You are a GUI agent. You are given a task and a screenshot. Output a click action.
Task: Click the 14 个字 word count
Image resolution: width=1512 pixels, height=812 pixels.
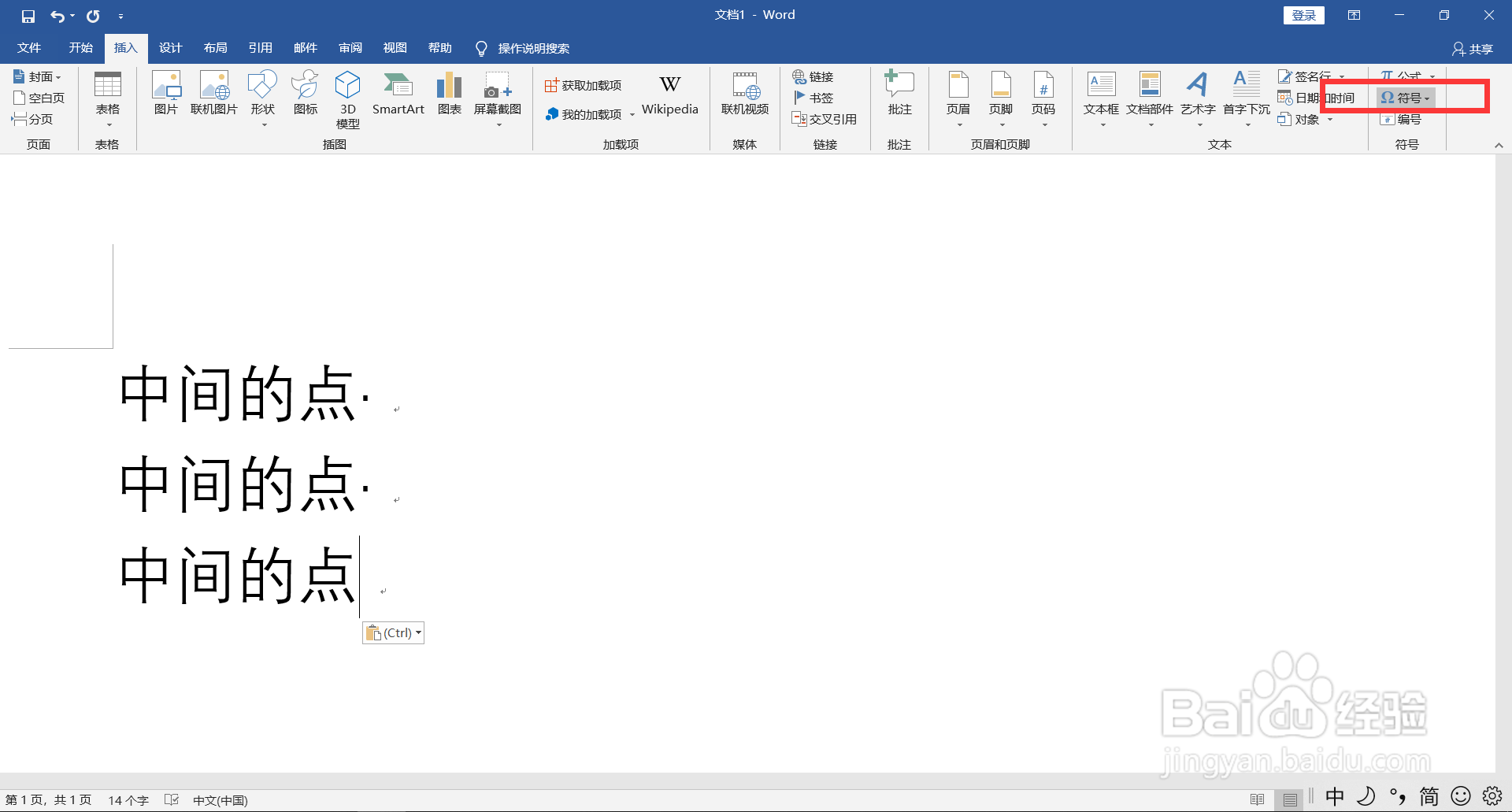tap(128, 800)
